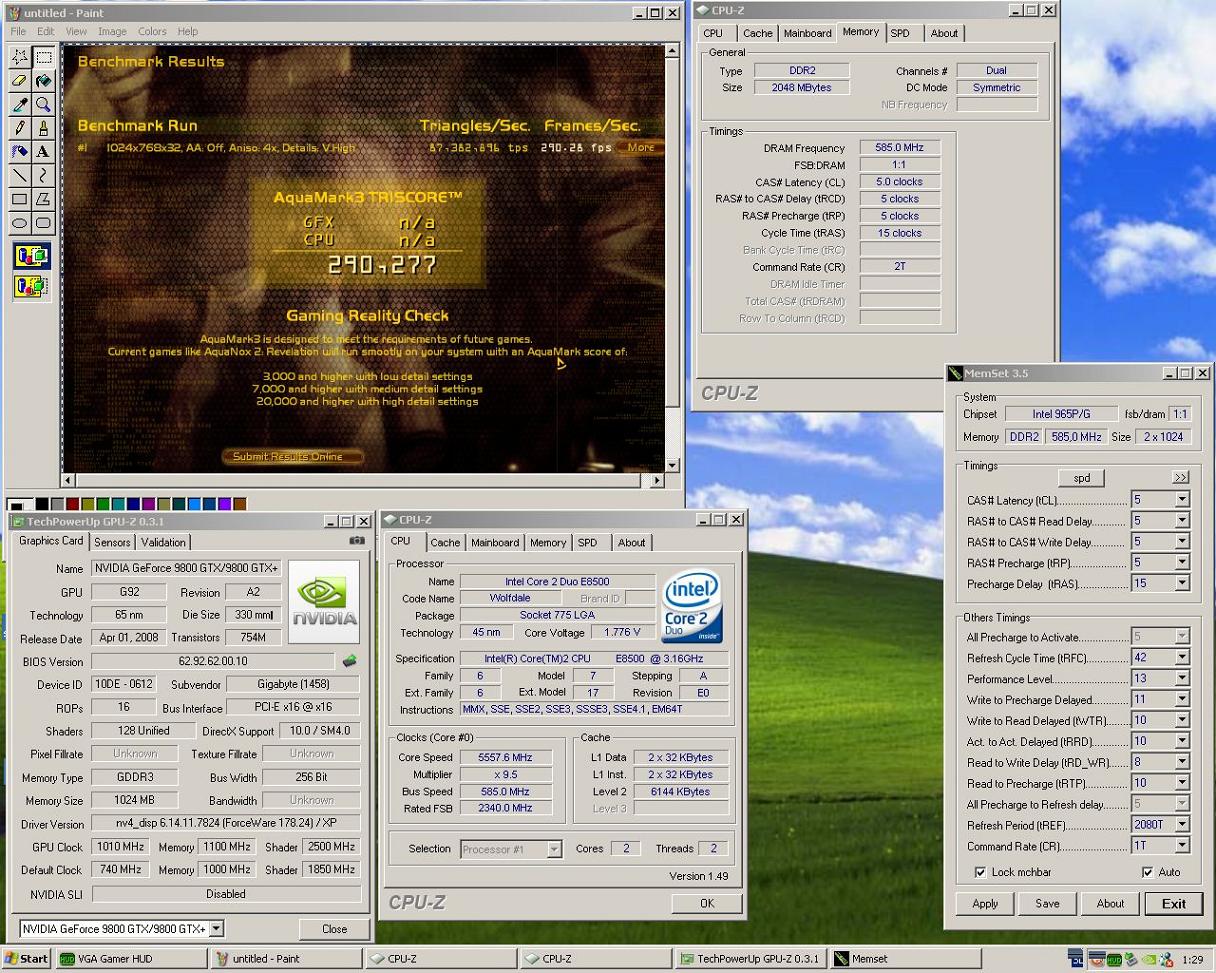Open the SPD tab in the top CPU-Z window
Image resolution: width=1216 pixels, height=973 pixels.
click(x=900, y=33)
